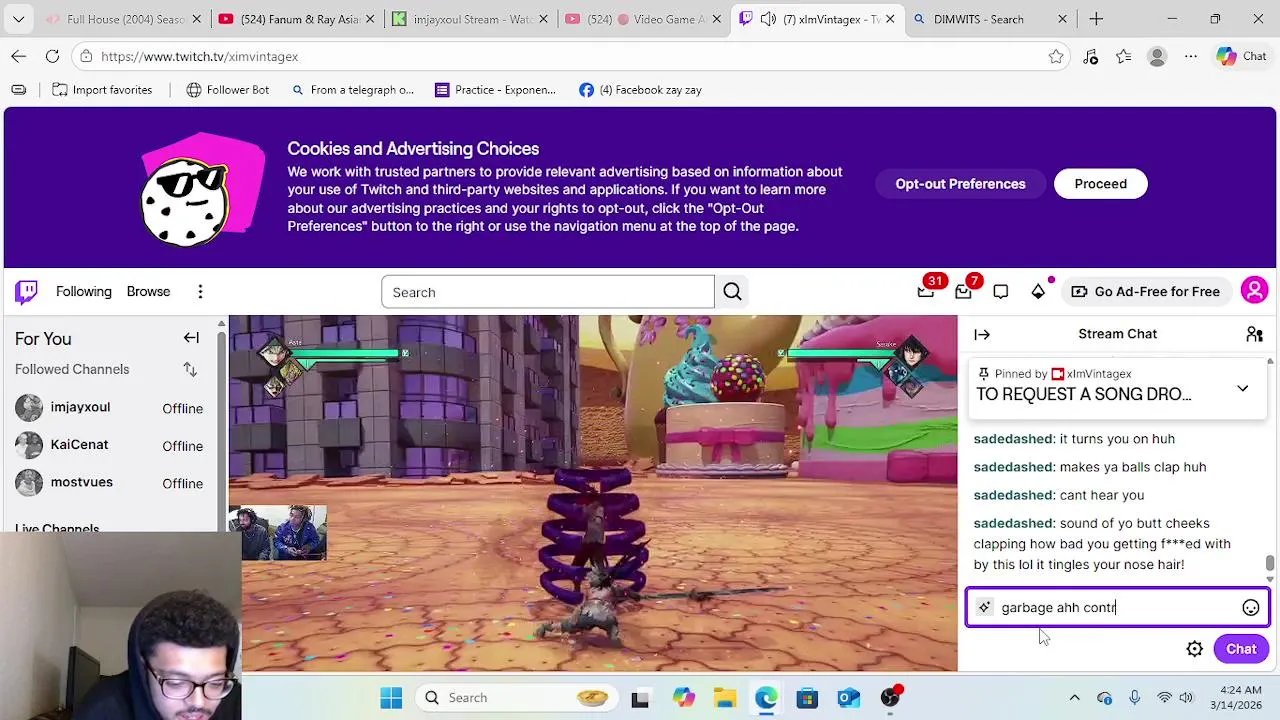This screenshot has width=1280, height=720.
Task: Click the browser address bar URL
Action: click(200, 57)
